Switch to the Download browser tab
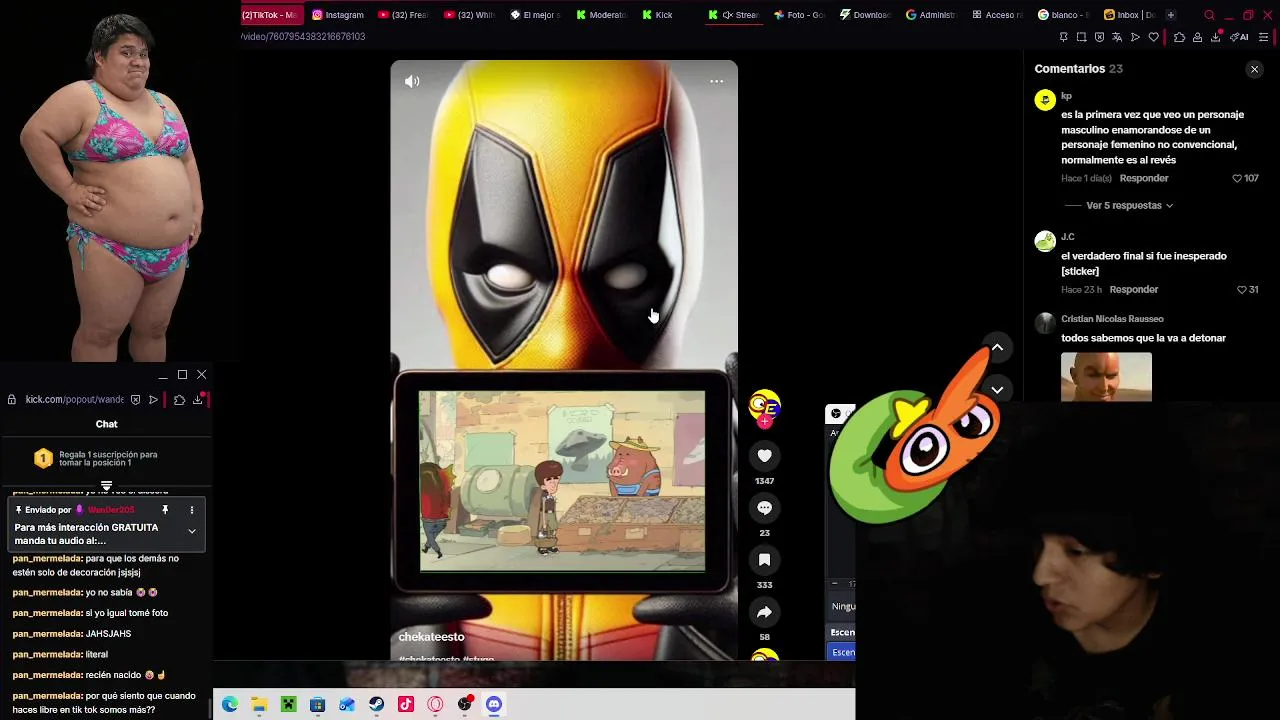The image size is (1280, 720). [x=865, y=15]
